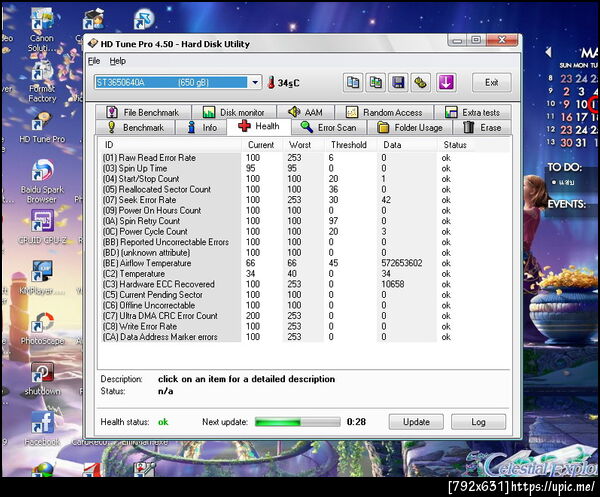The width and height of the screenshot is (600, 497).
Task: Click the Worst column header
Action: 304,145
